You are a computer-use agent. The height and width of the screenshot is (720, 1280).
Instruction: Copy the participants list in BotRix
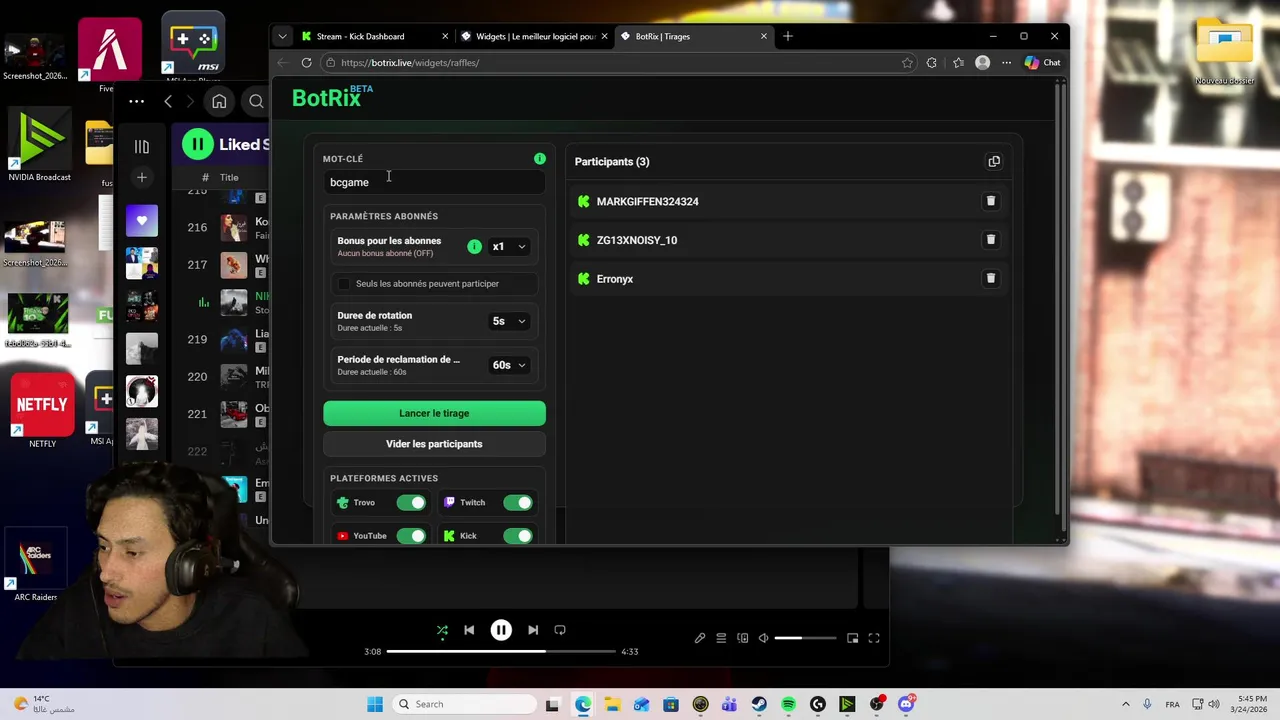click(994, 161)
